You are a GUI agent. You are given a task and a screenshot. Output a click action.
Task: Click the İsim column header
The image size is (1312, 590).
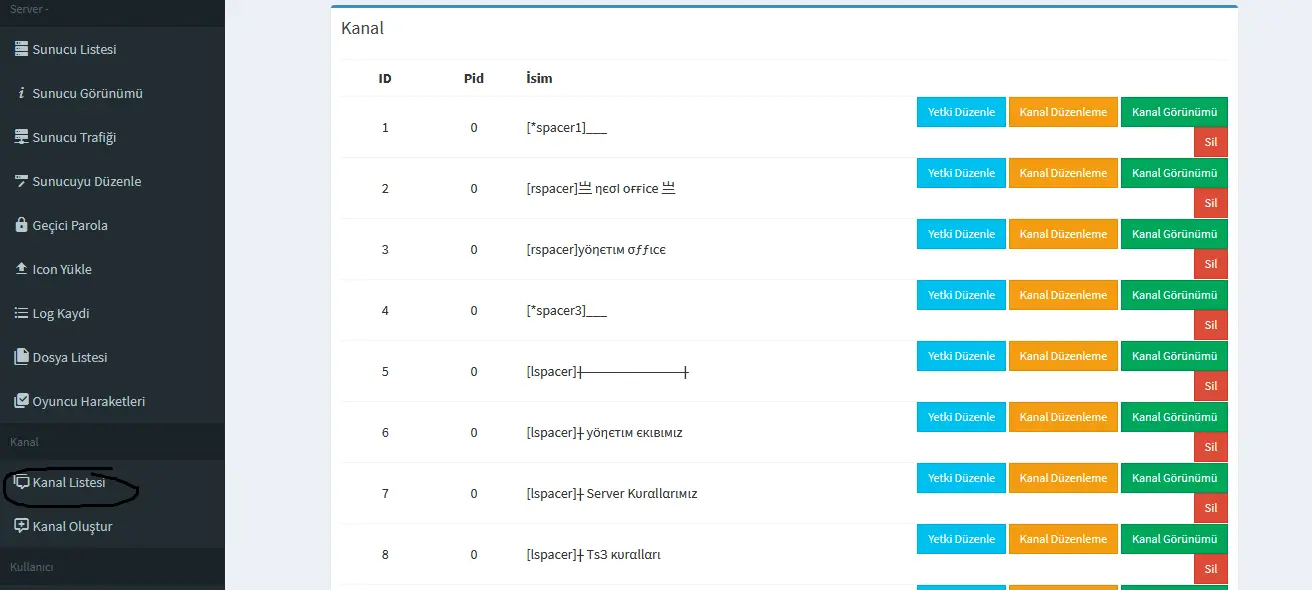tap(539, 78)
